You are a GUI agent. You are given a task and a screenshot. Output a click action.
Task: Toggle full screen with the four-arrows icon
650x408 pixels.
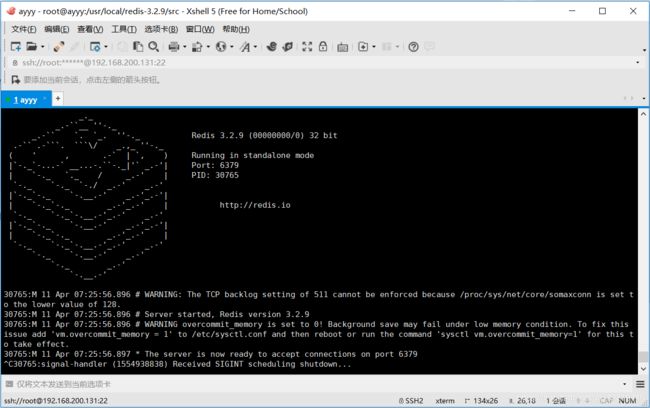(307, 46)
